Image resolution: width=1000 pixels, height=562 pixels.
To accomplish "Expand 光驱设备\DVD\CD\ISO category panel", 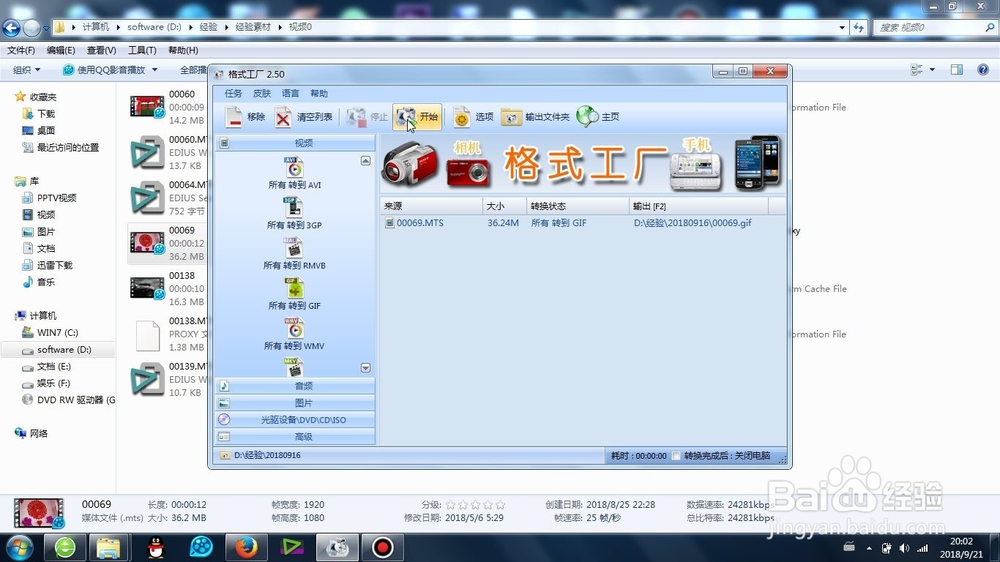I will tap(295, 420).
